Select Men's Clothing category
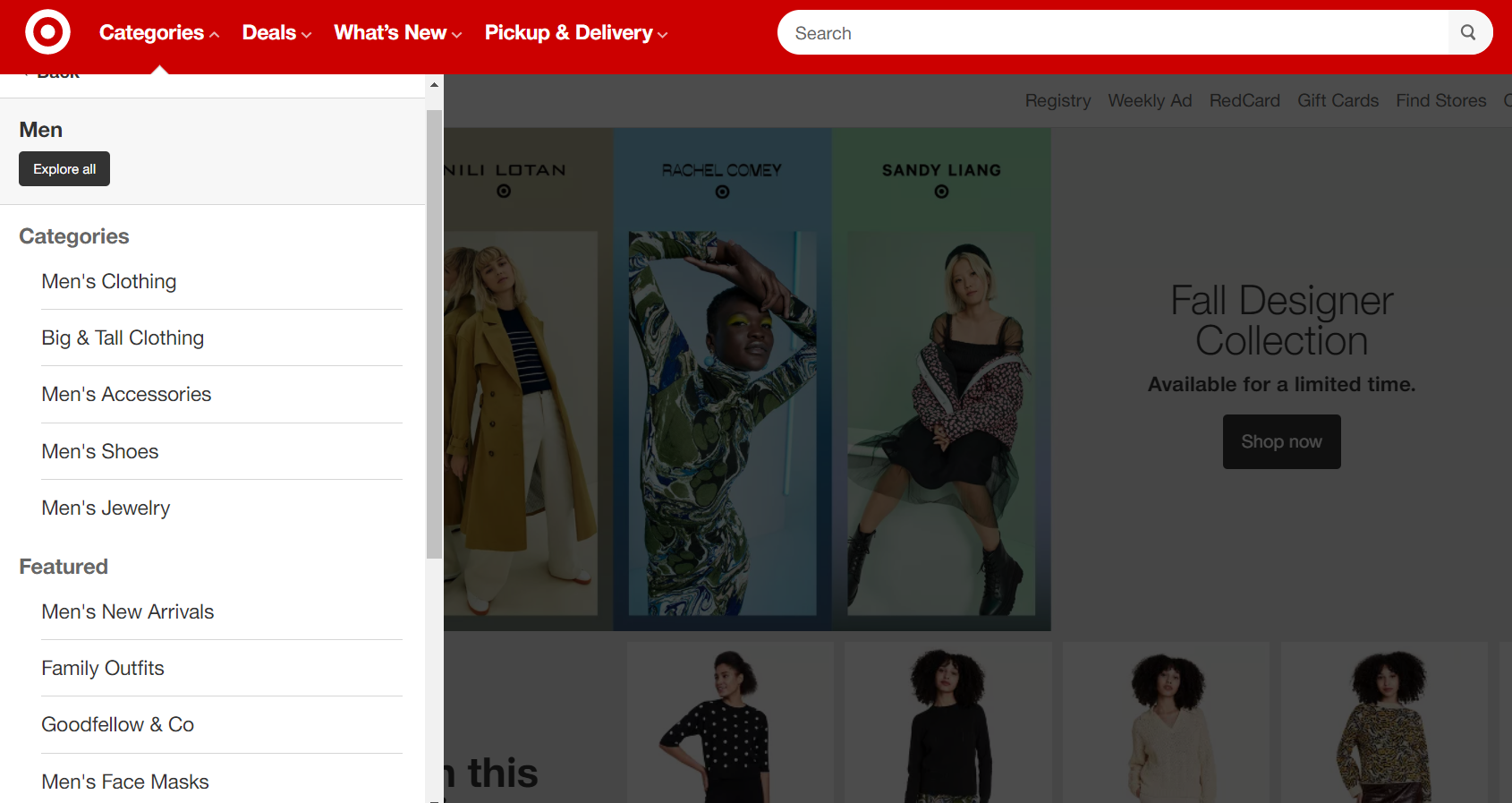 click(x=222, y=281)
